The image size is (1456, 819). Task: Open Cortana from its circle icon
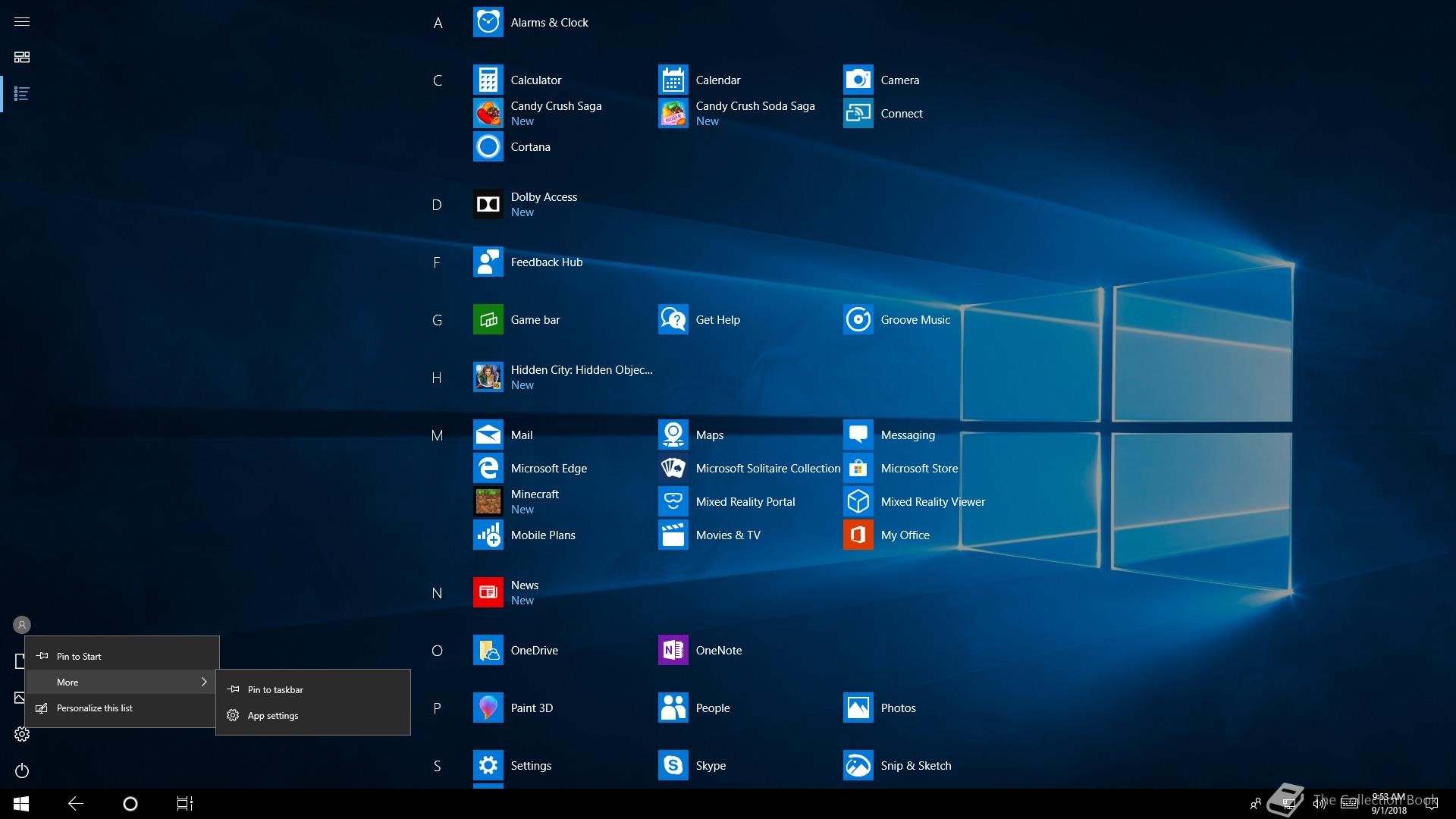point(488,147)
